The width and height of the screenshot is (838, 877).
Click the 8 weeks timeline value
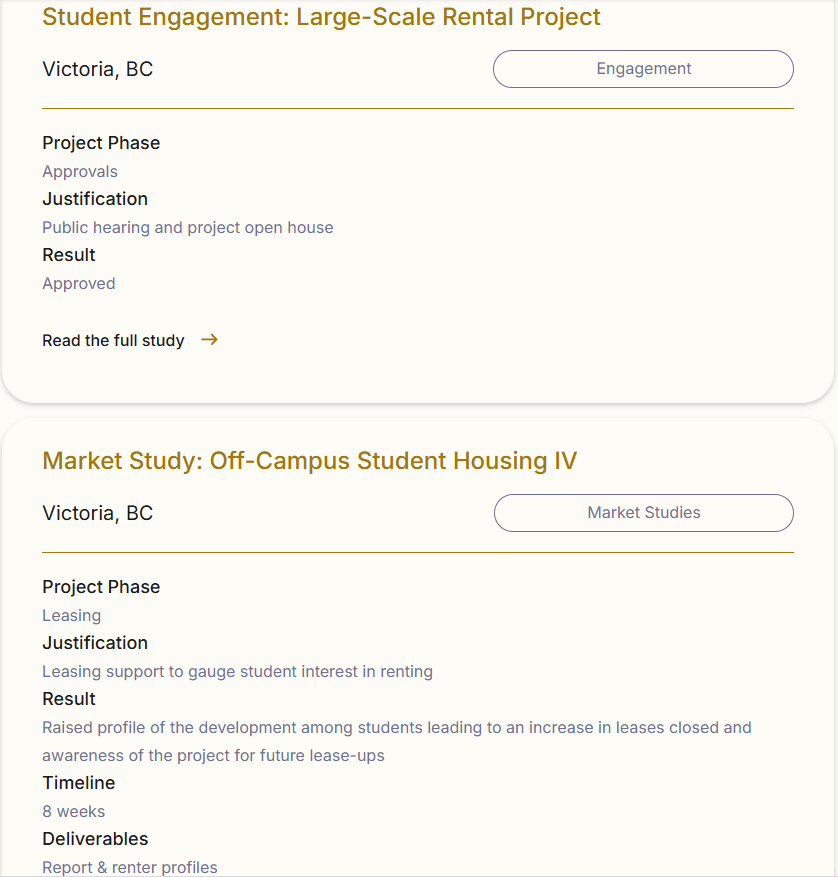tap(73, 812)
